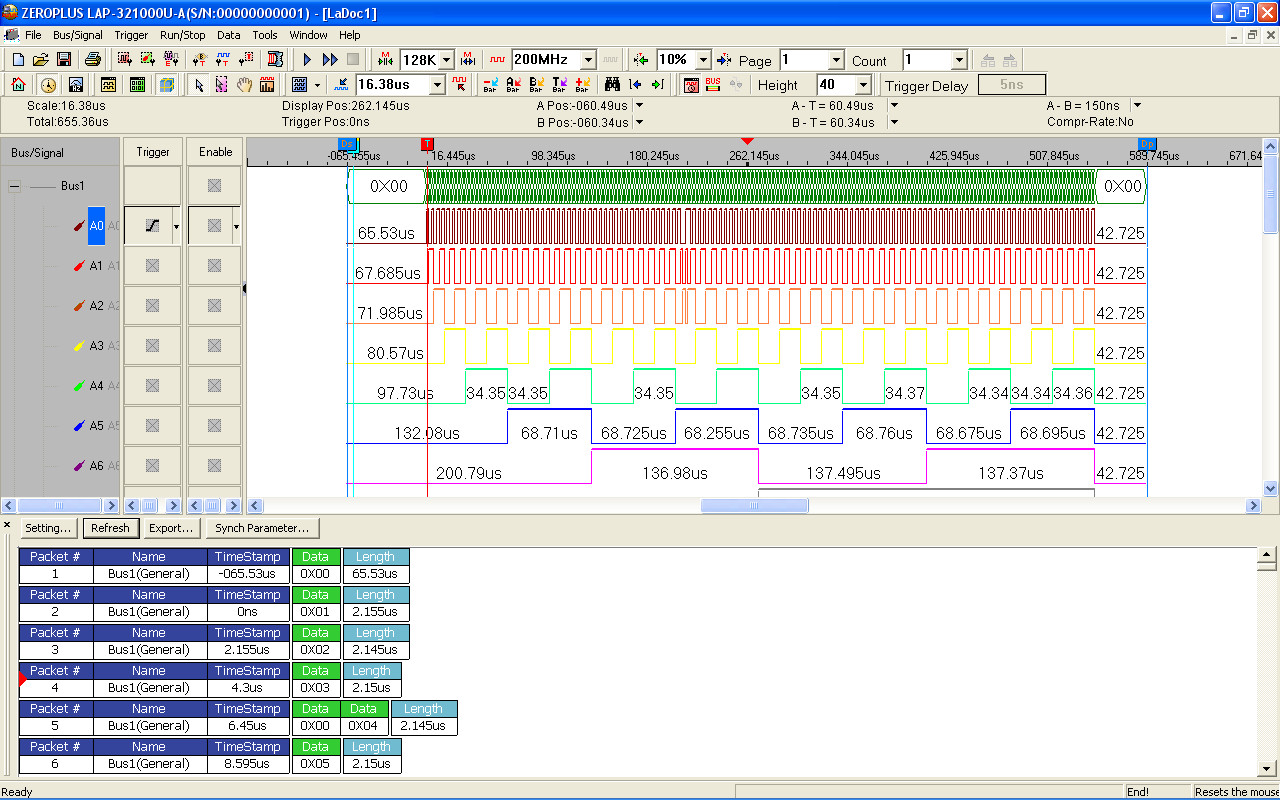Viewport: 1280px width, 800px height.
Task: Start repetitive run with the double arrow
Action: [x=330, y=60]
